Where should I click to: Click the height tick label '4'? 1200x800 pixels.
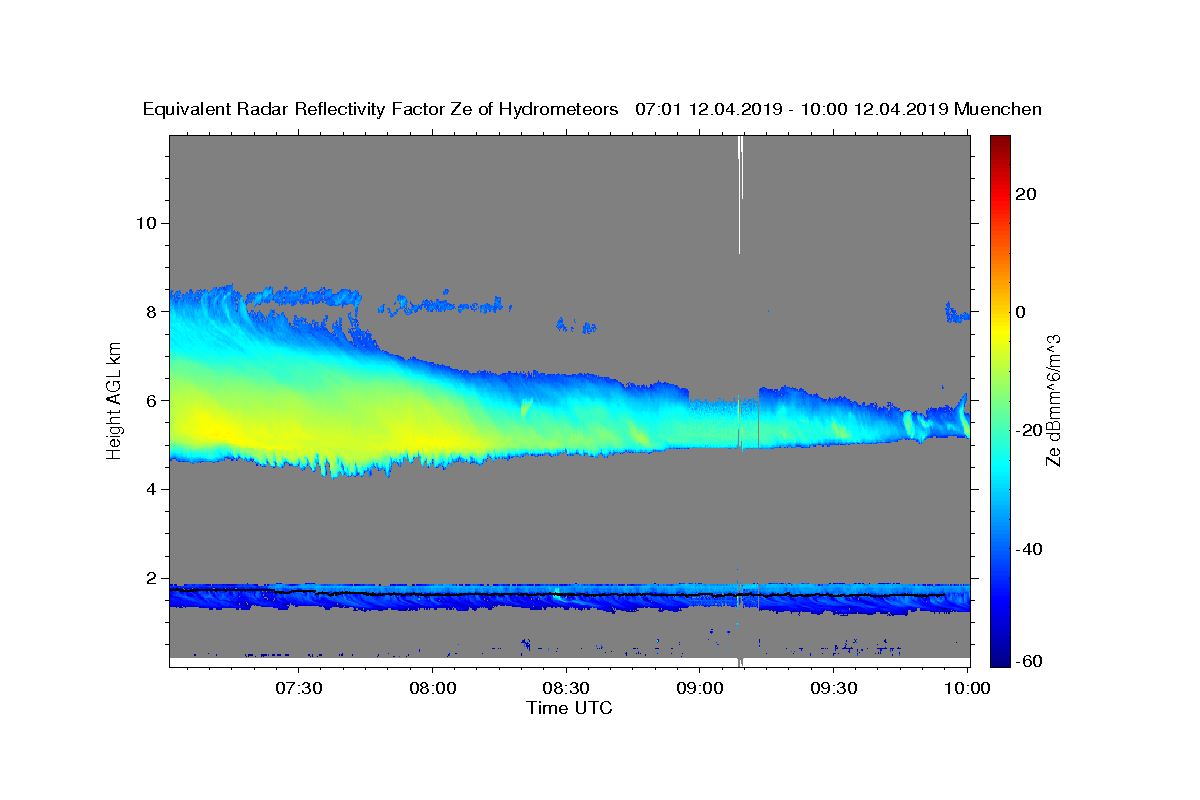[151, 490]
